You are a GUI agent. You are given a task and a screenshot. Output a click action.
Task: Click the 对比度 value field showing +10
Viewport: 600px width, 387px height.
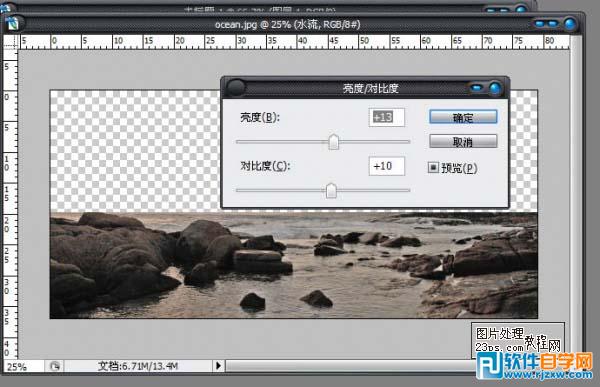pyautogui.click(x=386, y=166)
